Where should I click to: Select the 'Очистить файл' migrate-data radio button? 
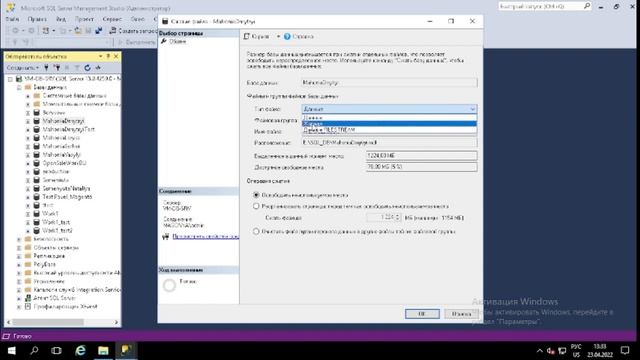[256, 231]
